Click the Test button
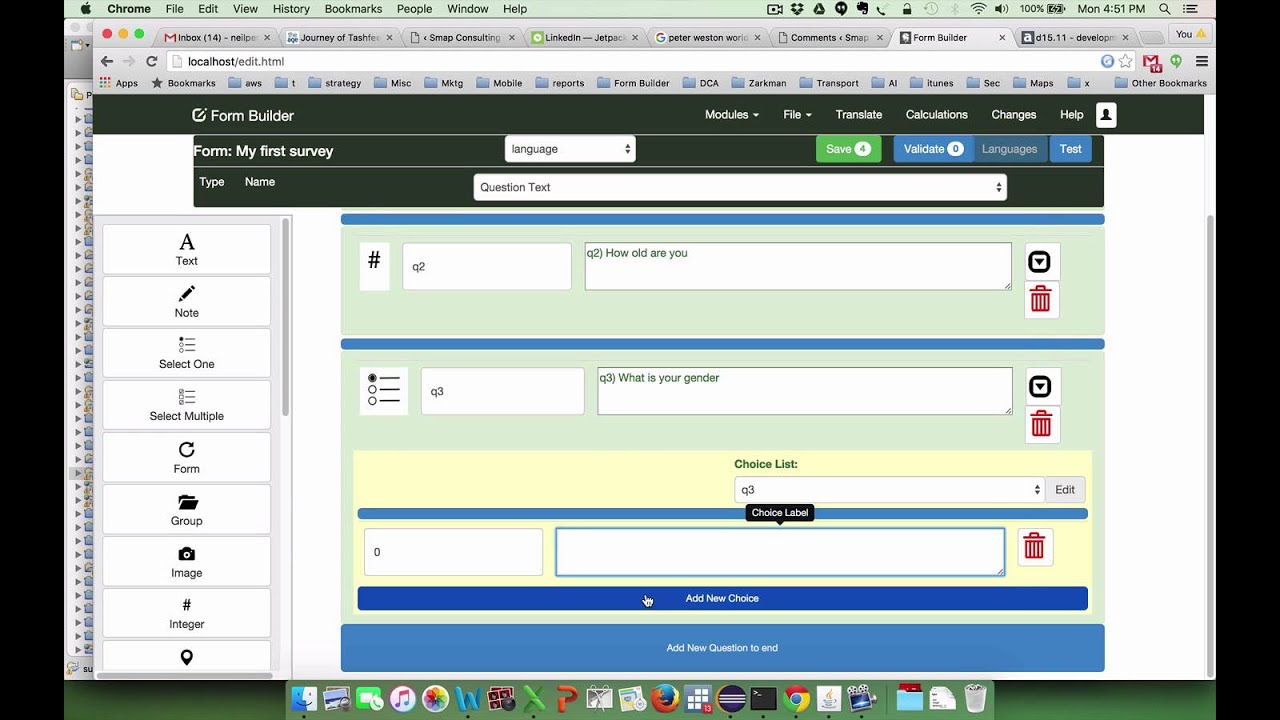 [x=1070, y=149]
